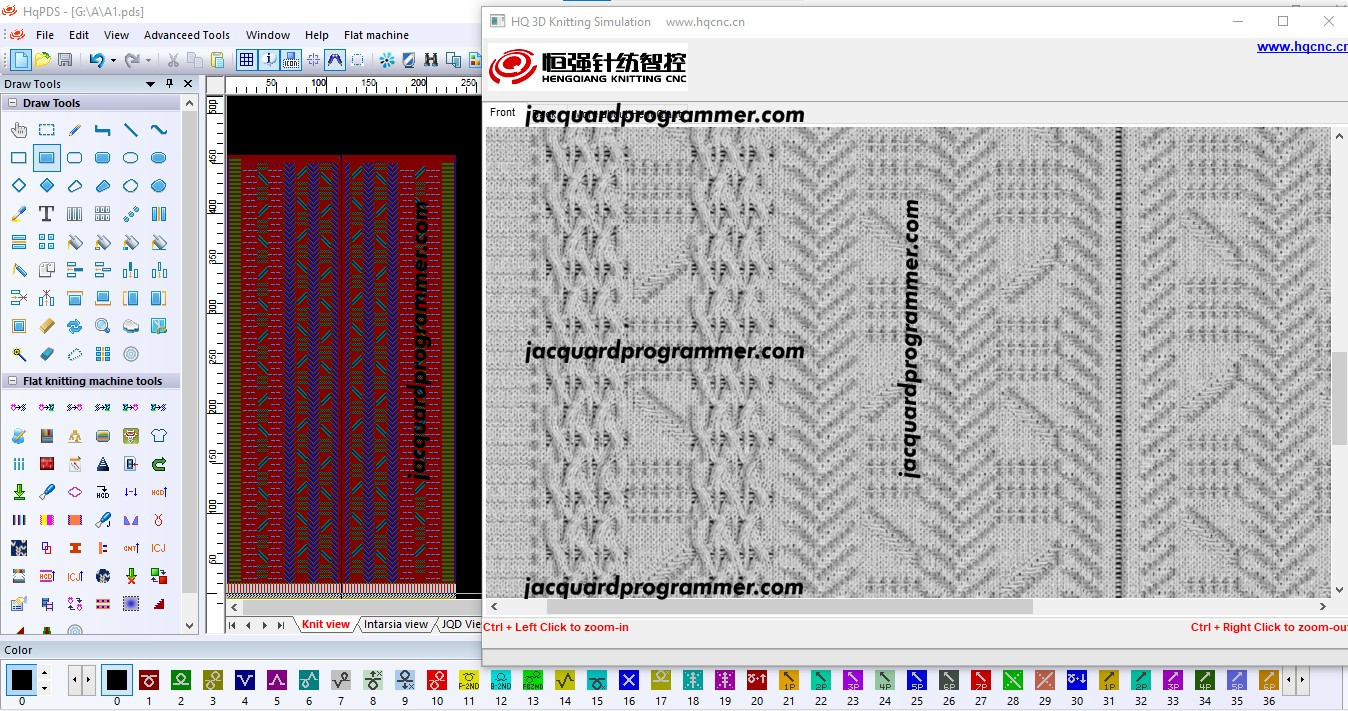Screen dimensions: 1348x711
Task: Open the File menu
Action: 45,35
